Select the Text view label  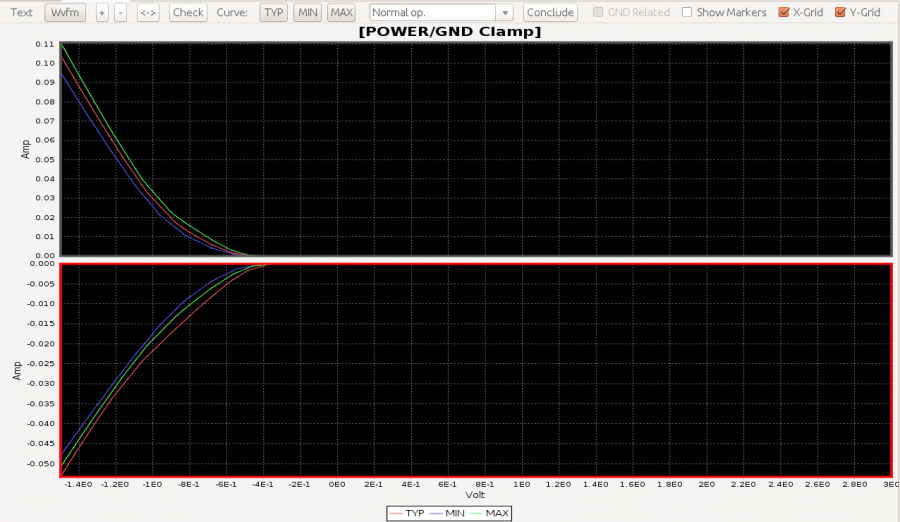coord(21,13)
